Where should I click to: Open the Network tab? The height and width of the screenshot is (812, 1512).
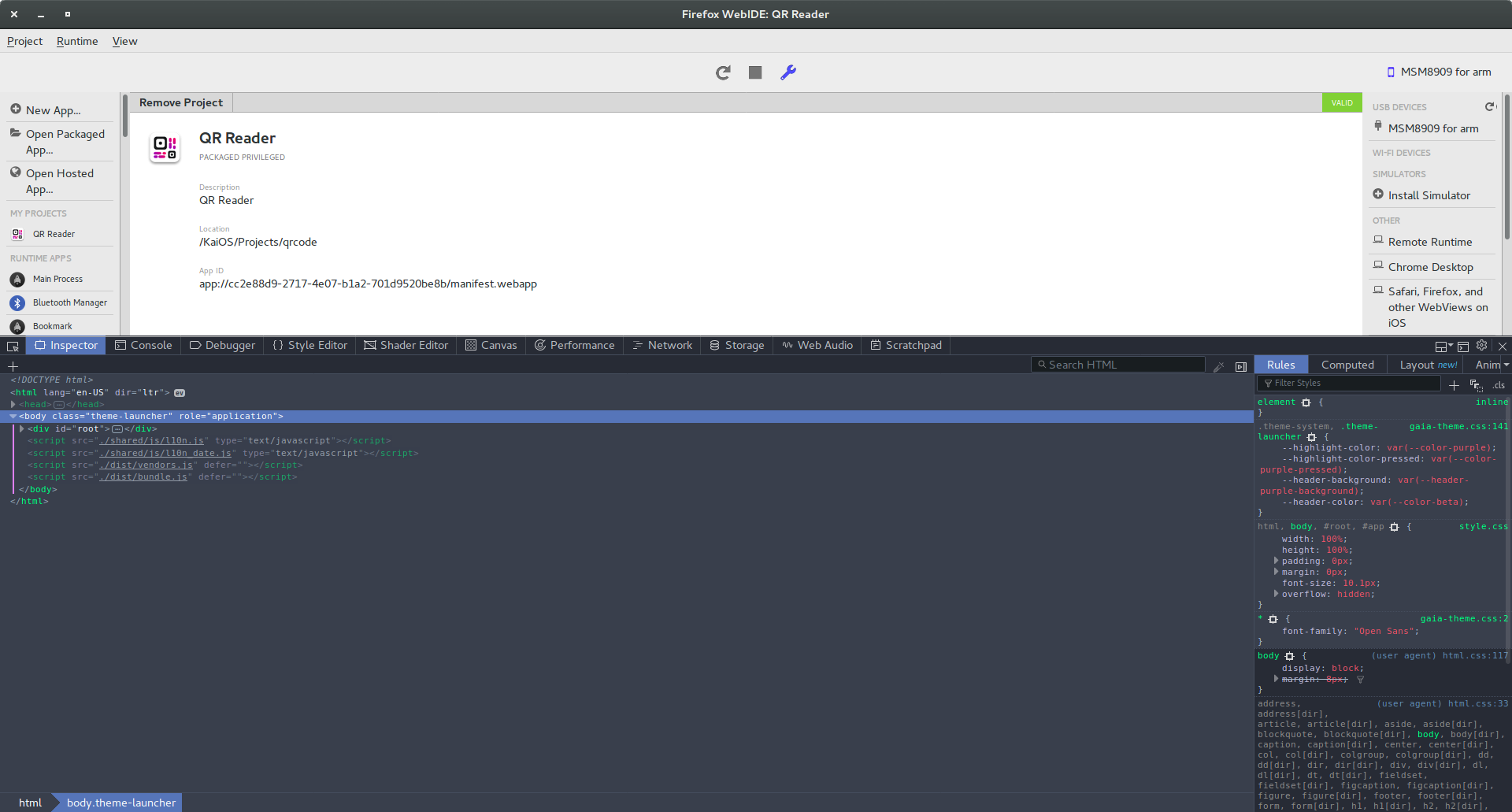click(x=662, y=346)
